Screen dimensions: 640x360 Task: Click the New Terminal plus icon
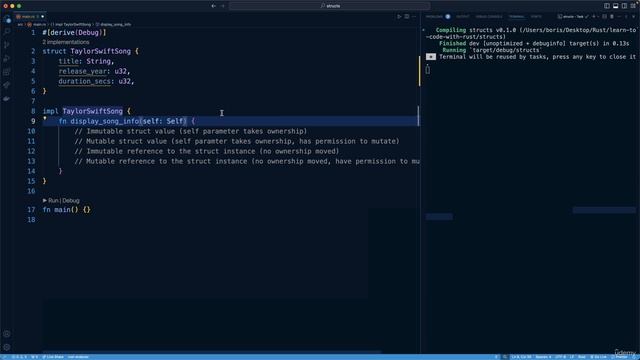(x=594, y=17)
